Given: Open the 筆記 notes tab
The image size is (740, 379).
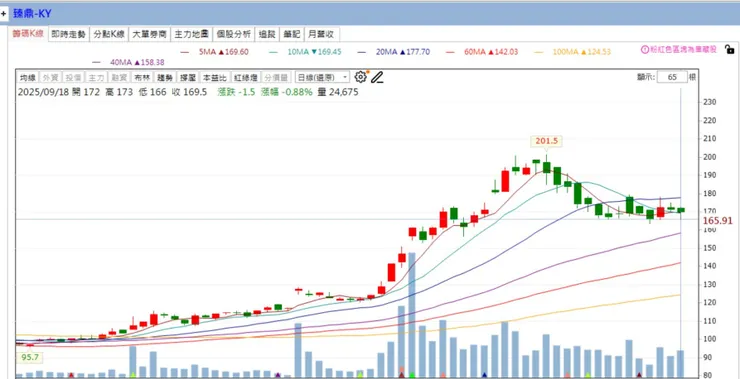Looking at the screenshot, I should click(x=292, y=34).
